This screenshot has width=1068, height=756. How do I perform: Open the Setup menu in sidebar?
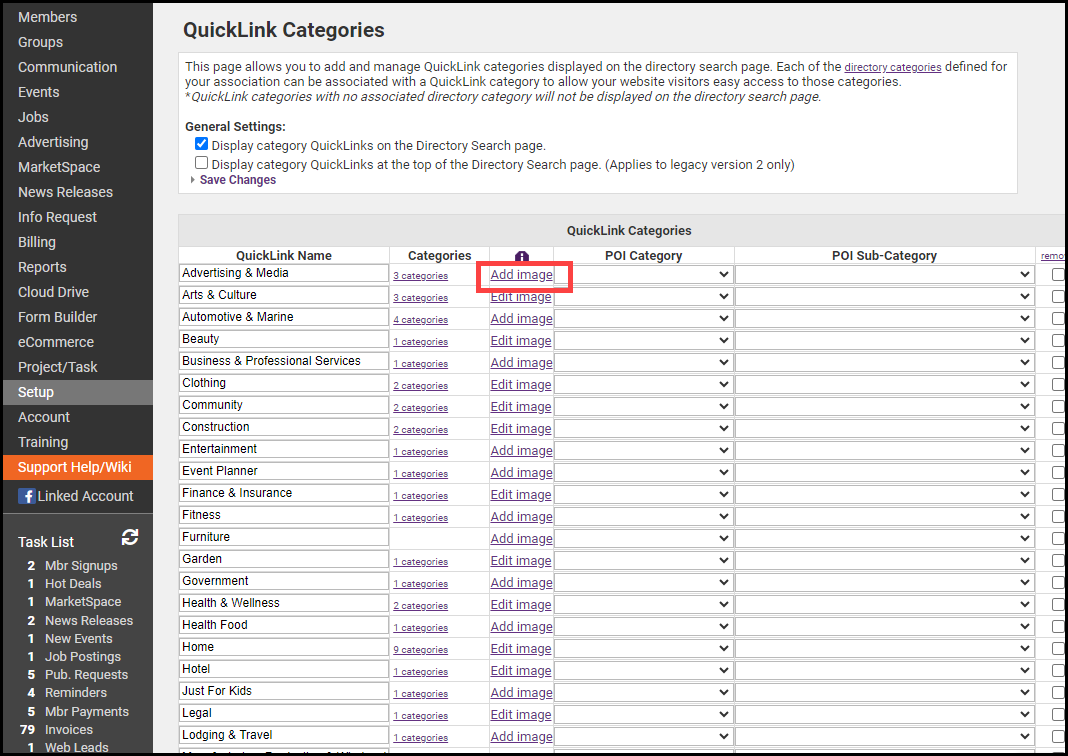(36, 392)
